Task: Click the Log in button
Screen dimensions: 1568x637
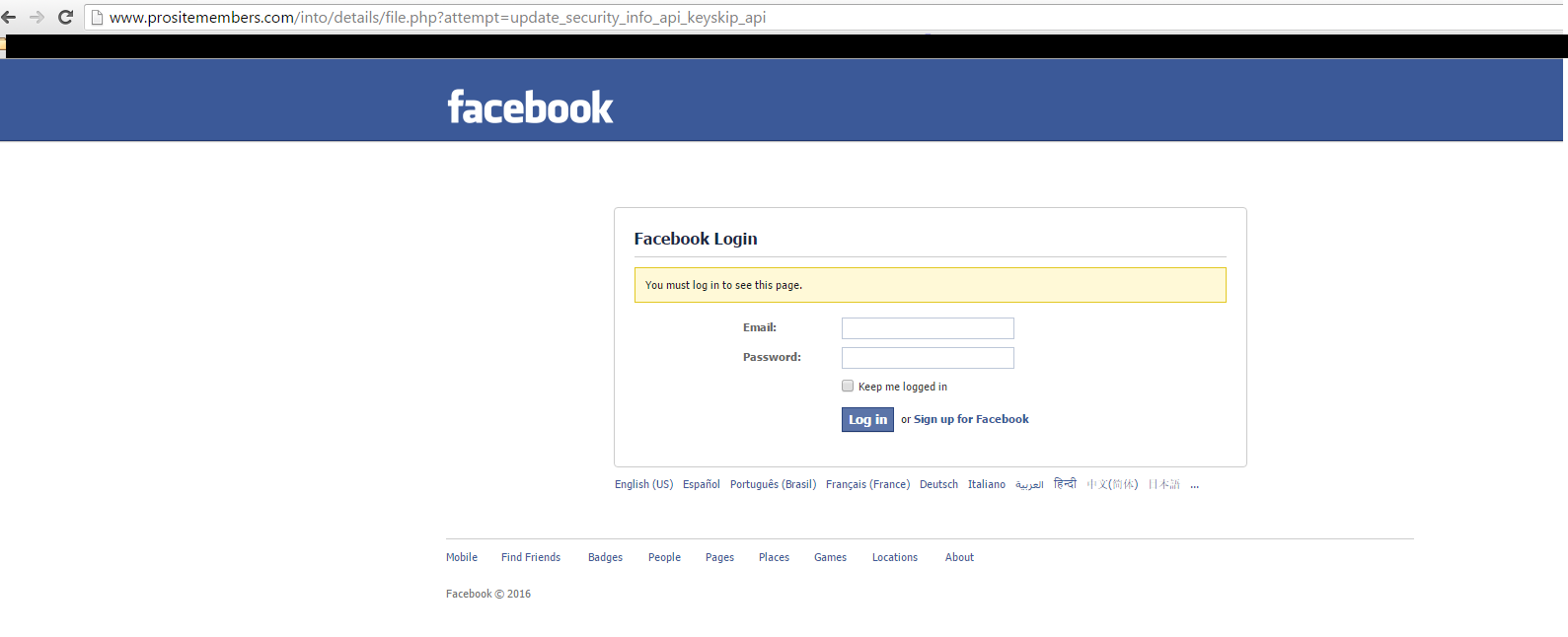Action: [x=867, y=419]
